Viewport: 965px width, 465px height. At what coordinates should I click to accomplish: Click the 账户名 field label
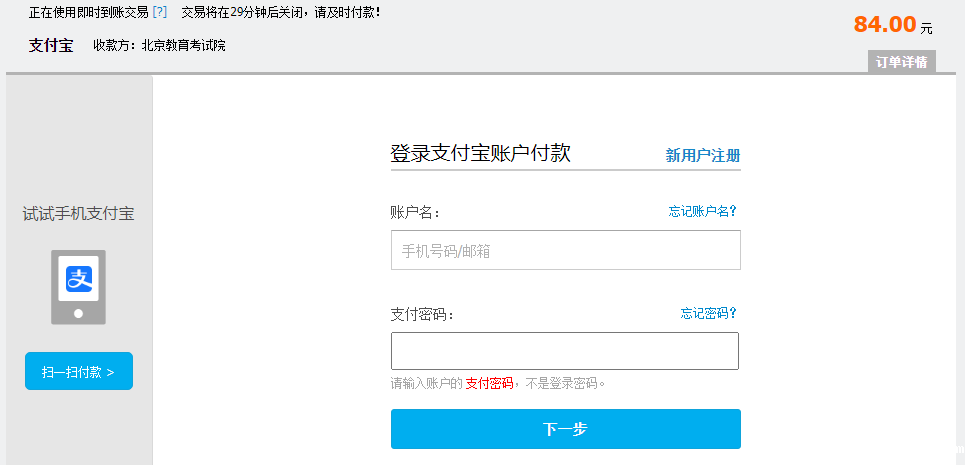point(415,212)
